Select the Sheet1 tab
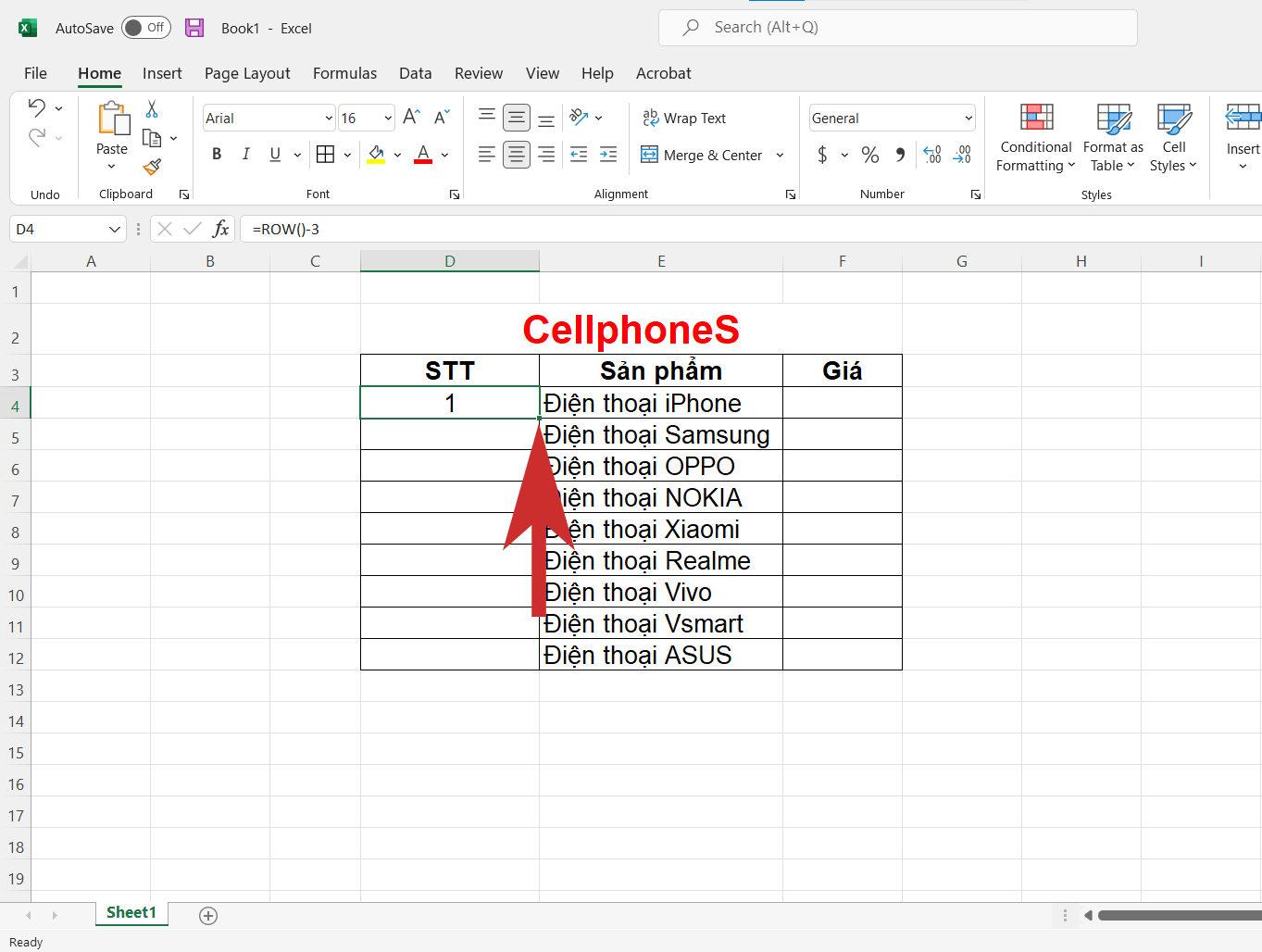 click(x=131, y=913)
